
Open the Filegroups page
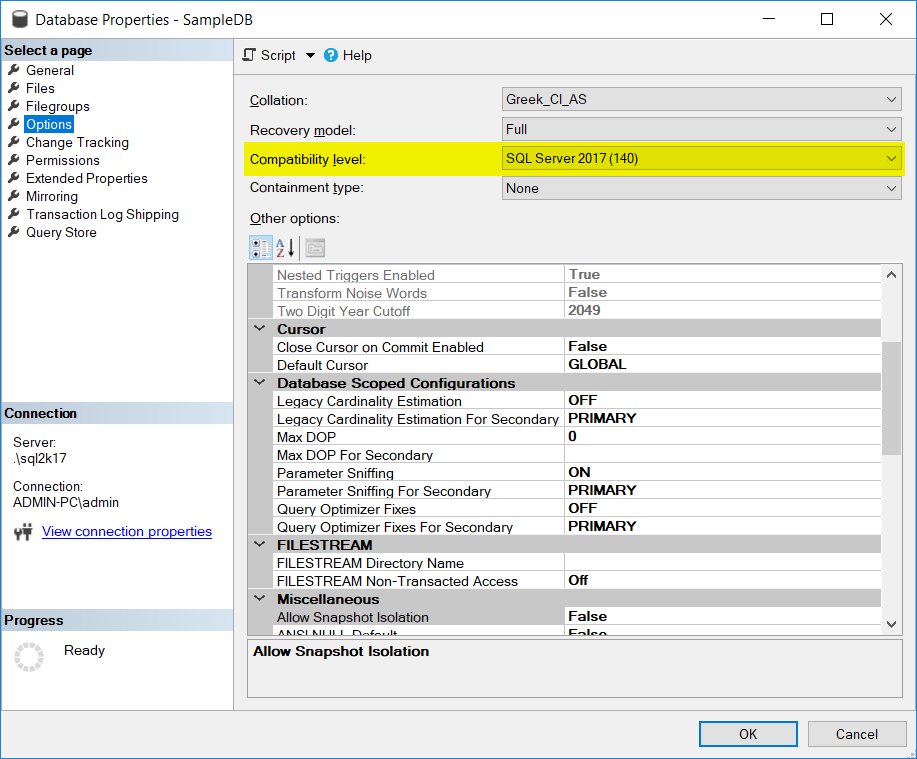(58, 106)
